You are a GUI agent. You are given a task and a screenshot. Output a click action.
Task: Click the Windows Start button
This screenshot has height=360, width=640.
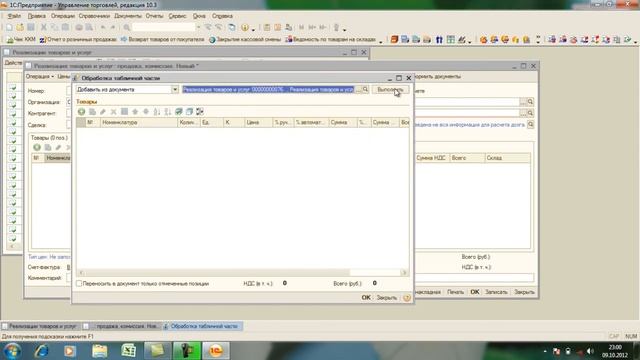click(12, 351)
